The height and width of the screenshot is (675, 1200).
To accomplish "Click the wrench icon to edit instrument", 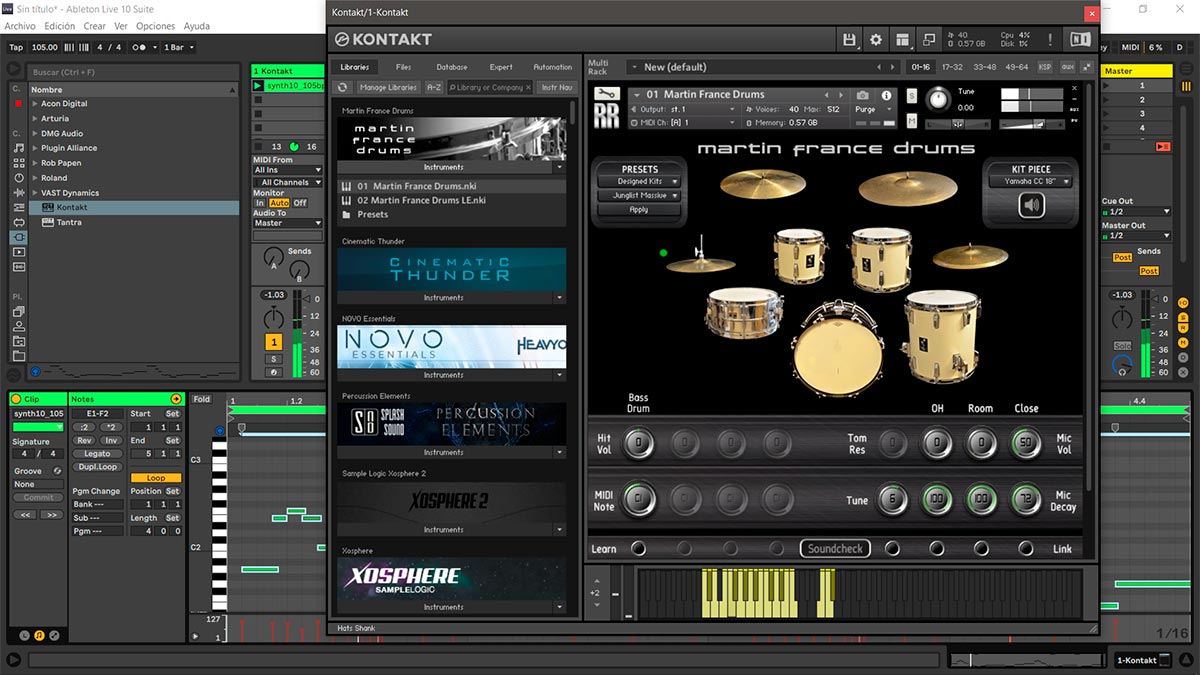I will 606,94.
